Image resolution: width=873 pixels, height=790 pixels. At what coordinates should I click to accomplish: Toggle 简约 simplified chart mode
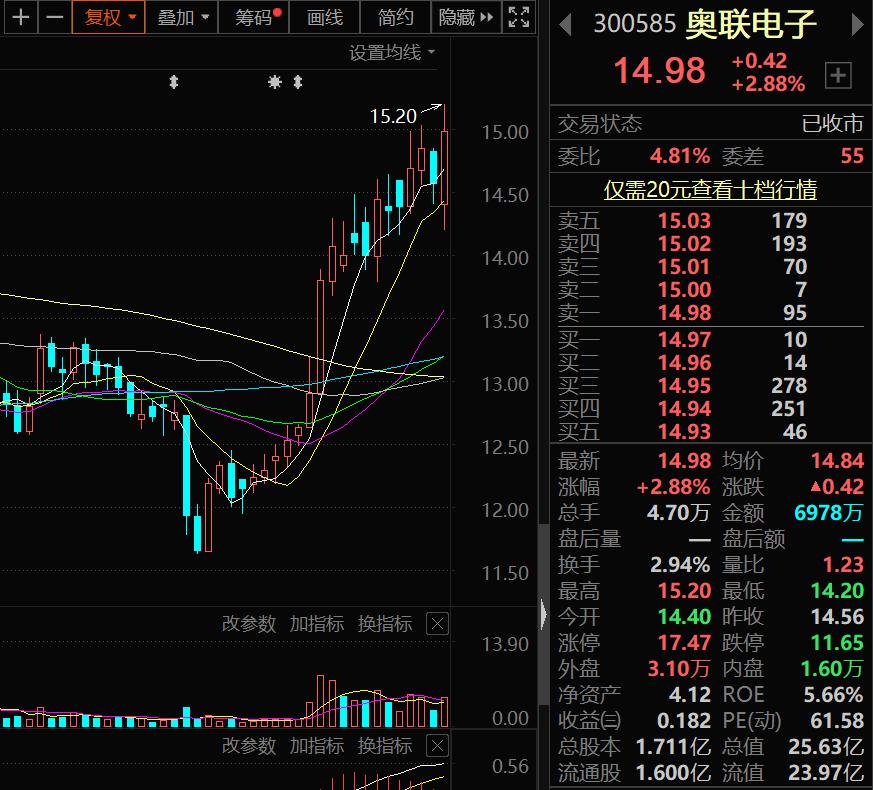click(394, 17)
